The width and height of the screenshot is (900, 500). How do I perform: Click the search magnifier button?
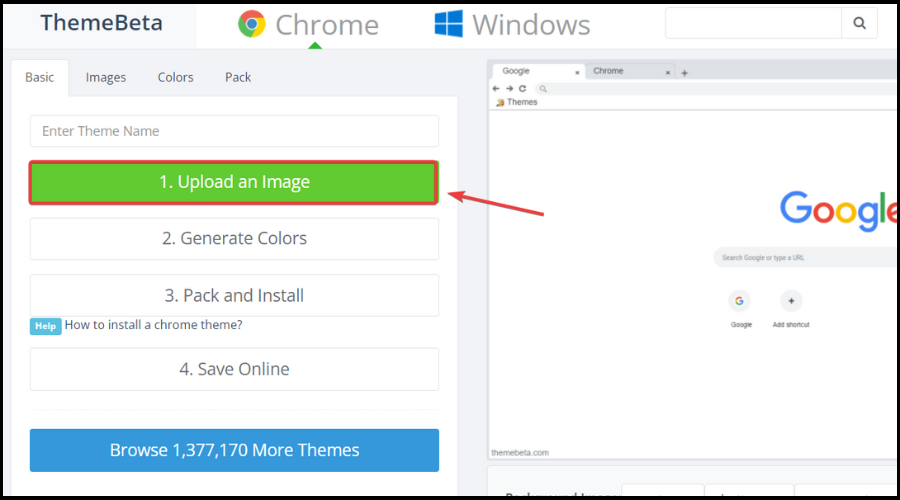859,23
